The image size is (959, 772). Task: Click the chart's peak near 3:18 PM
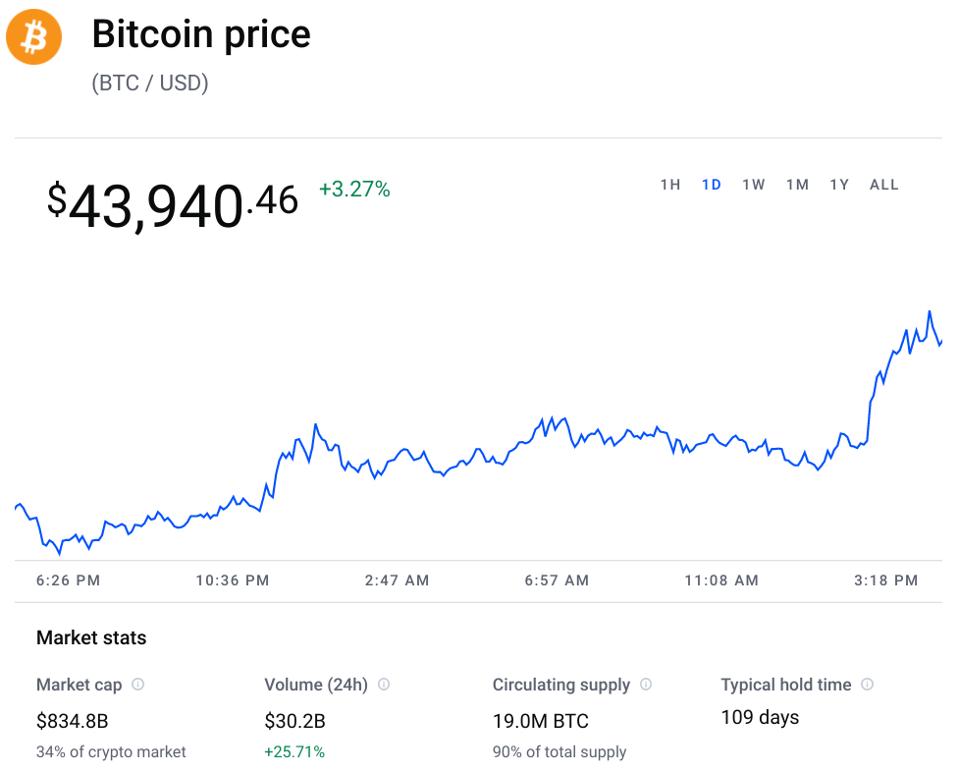click(x=930, y=312)
